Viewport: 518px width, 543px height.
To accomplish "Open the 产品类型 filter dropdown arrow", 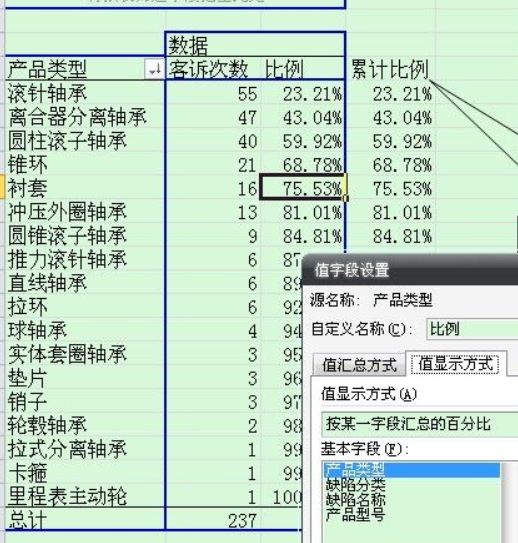I will click(154, 69).
